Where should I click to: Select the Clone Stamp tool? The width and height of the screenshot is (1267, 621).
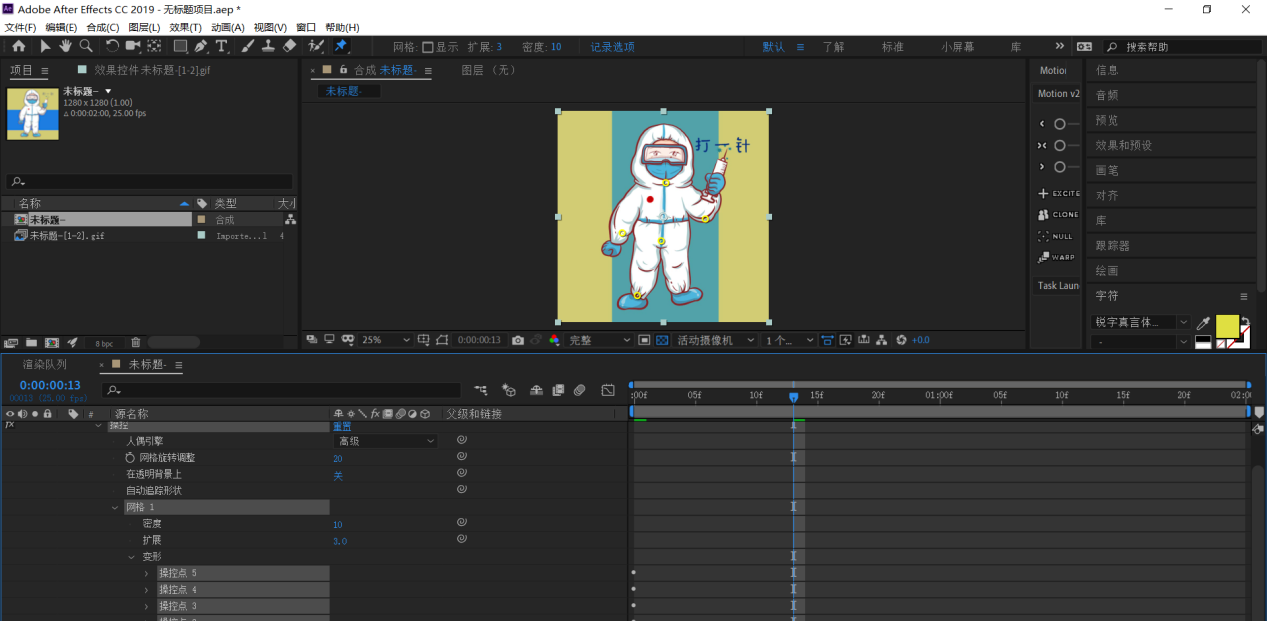[x=268, y=46]
